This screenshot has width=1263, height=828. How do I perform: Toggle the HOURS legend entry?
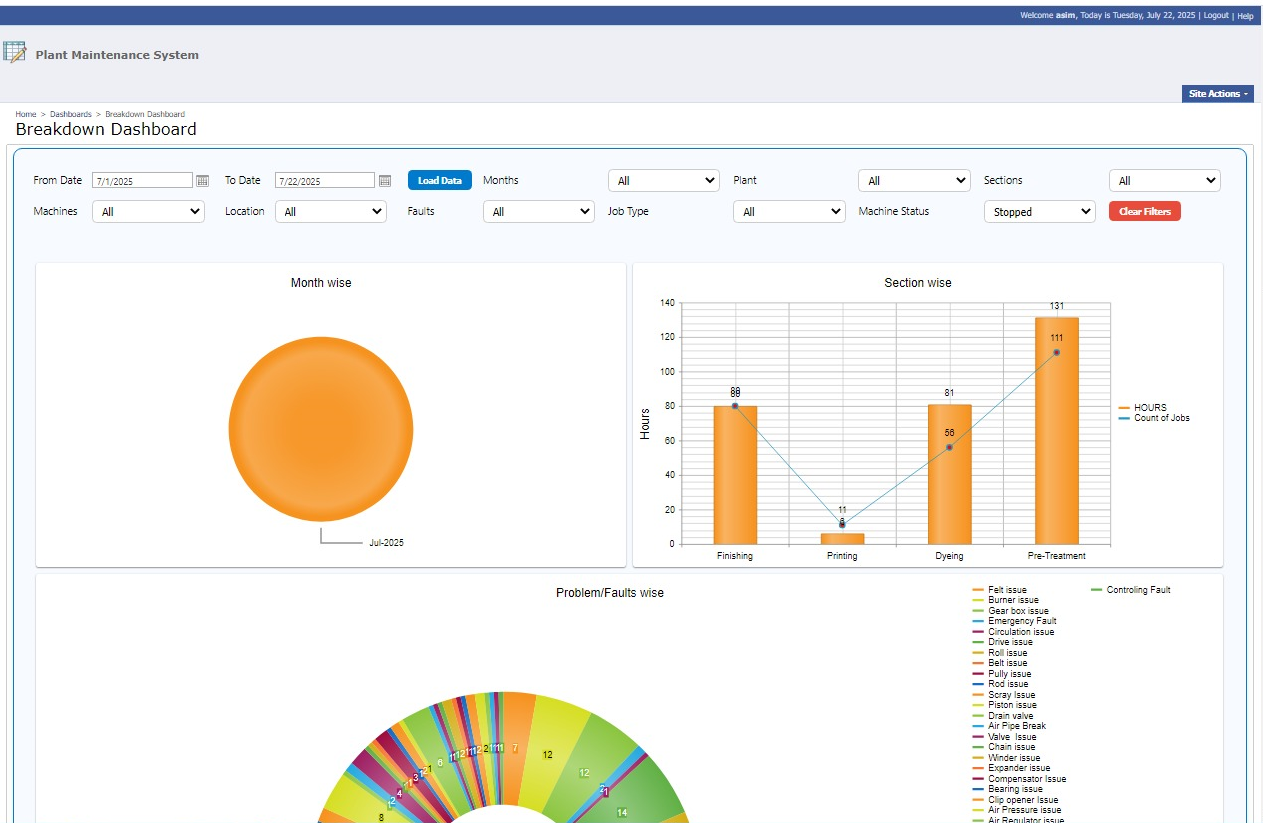click(1149, 408)
